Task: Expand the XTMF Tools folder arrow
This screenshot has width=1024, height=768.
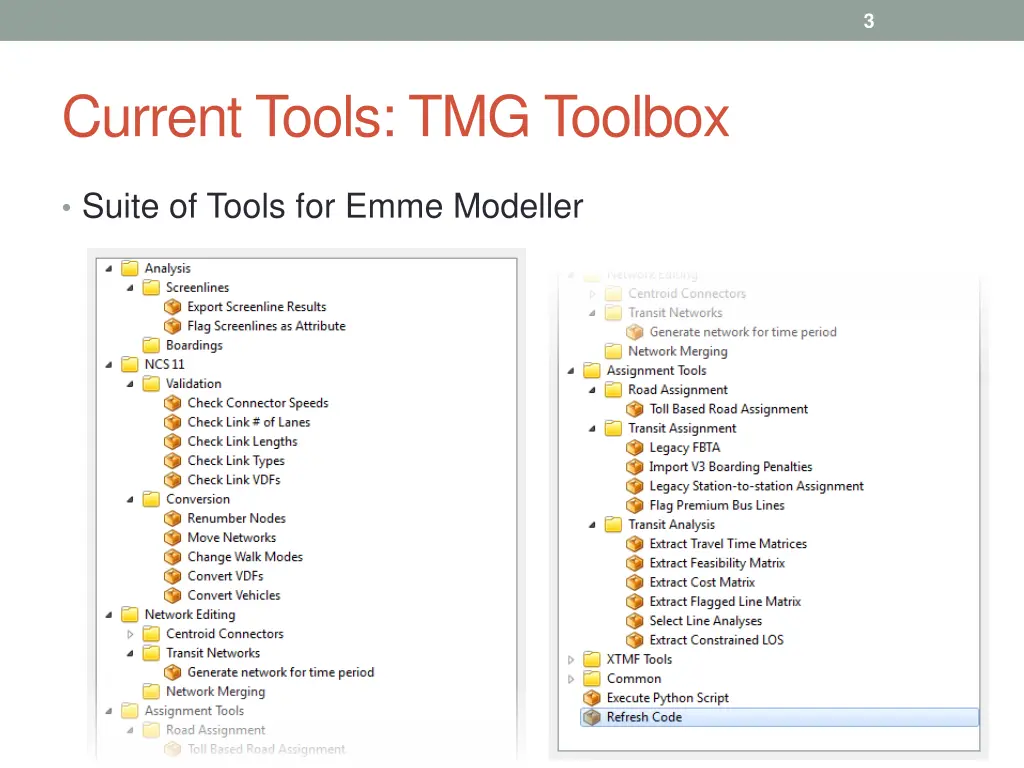Action: [571, 660]
